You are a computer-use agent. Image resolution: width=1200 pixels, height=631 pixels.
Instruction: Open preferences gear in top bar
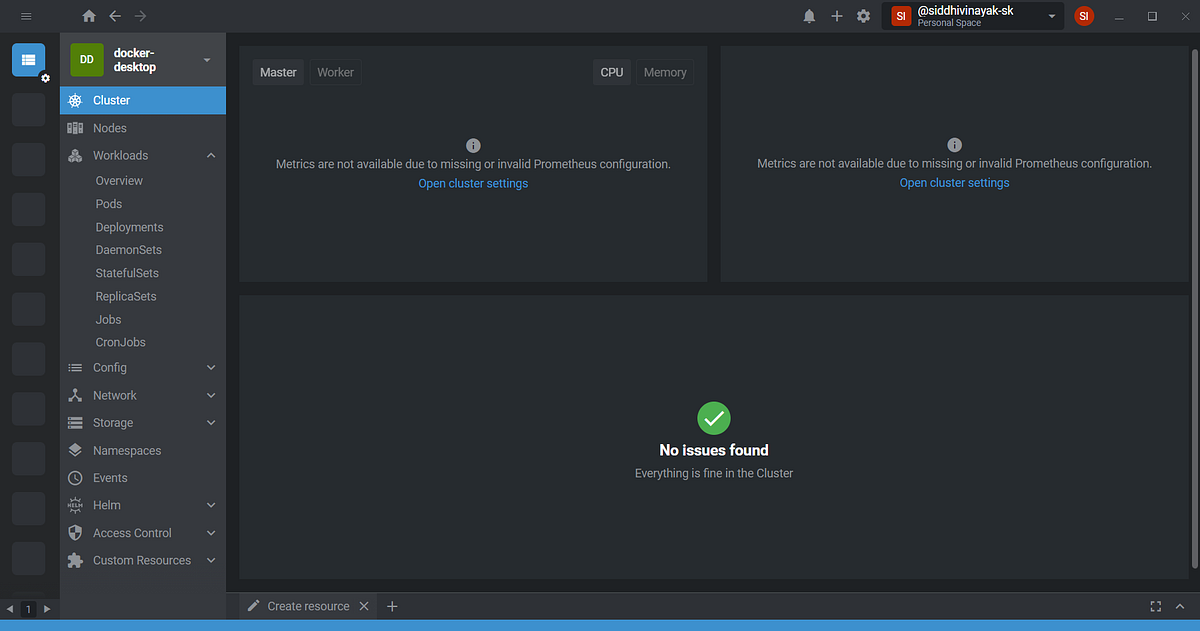(864, 16)
